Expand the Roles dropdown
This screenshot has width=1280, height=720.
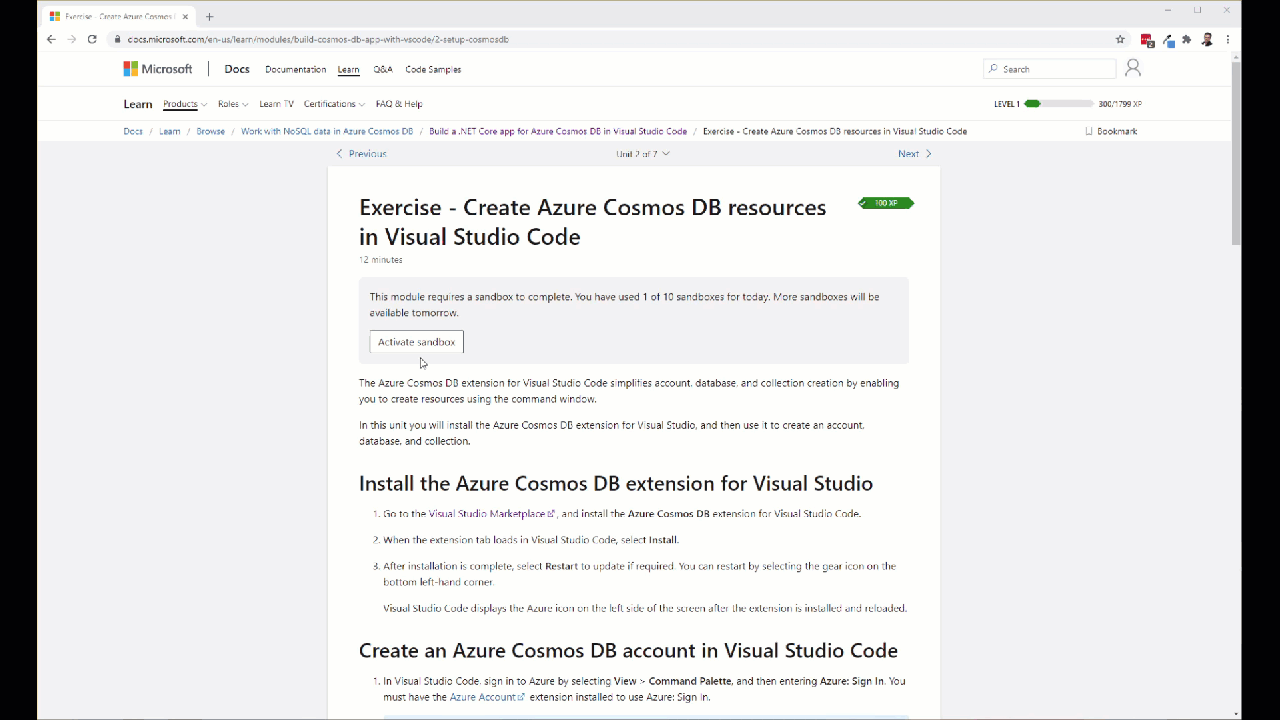pos(233,104)
